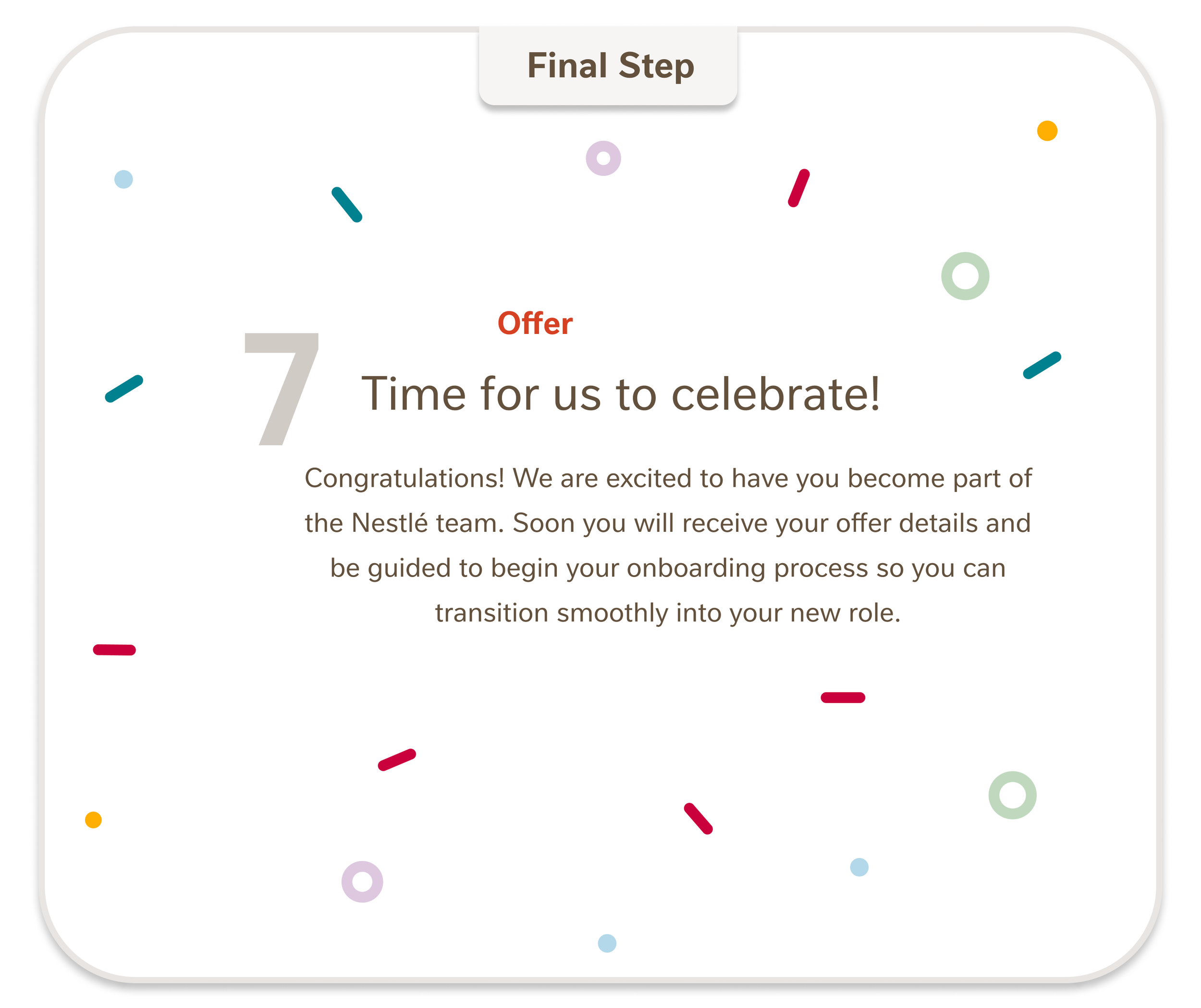1201x1008 pixels.
Task: Click the lavender ring near the card bottom
Action: 362,882
